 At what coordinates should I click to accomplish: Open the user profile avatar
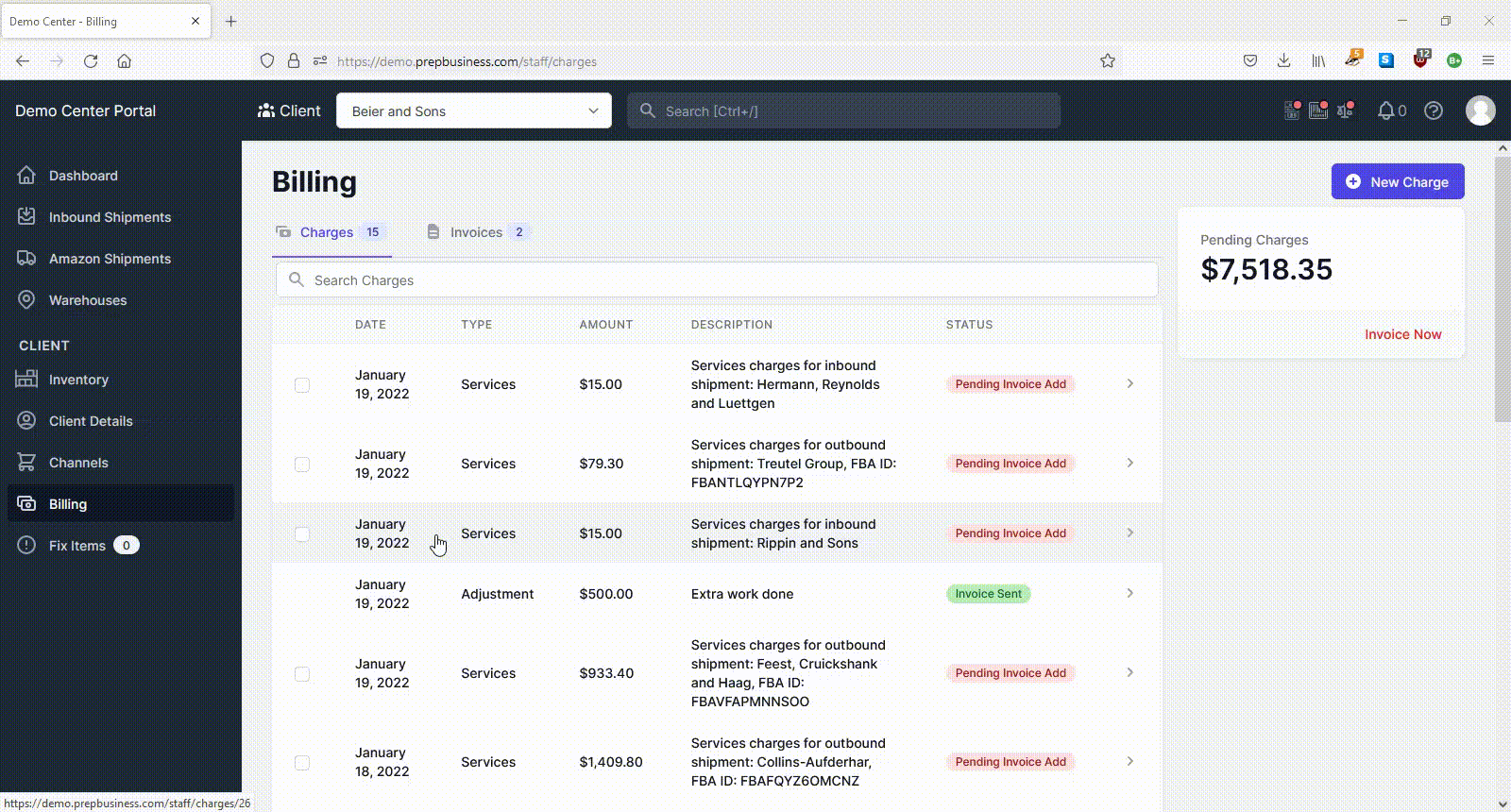click(x=1481, y=110)
